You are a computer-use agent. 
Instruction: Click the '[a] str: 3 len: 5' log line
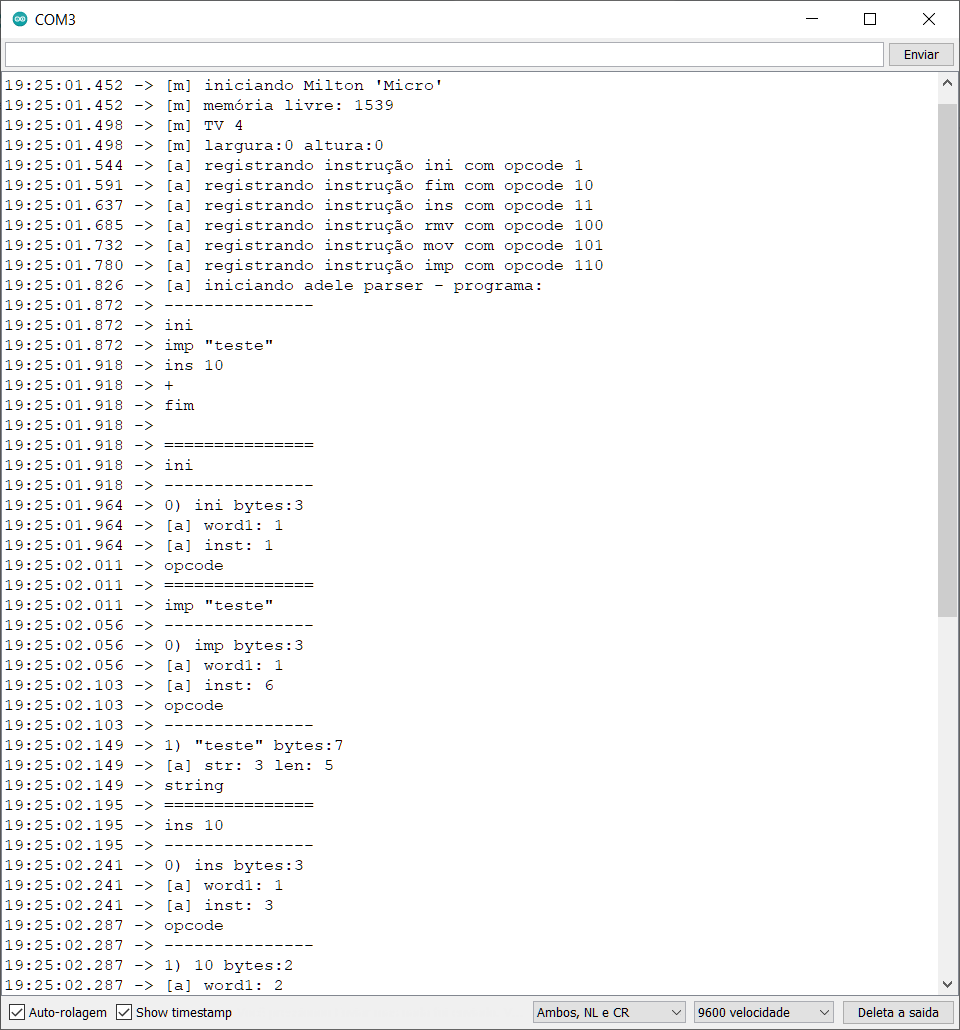pyautogui.click(x=248, y=765)
